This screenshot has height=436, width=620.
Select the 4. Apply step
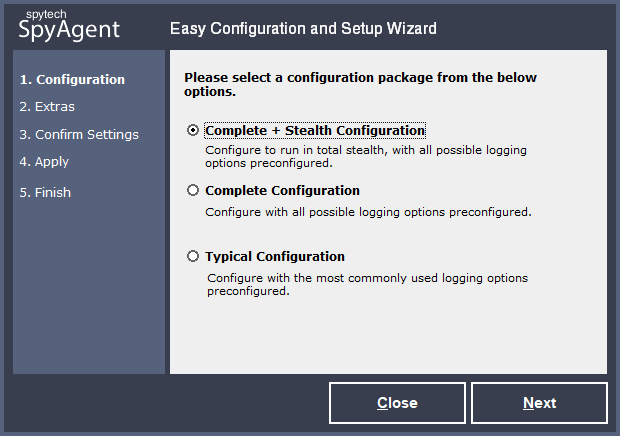[44, 161]
